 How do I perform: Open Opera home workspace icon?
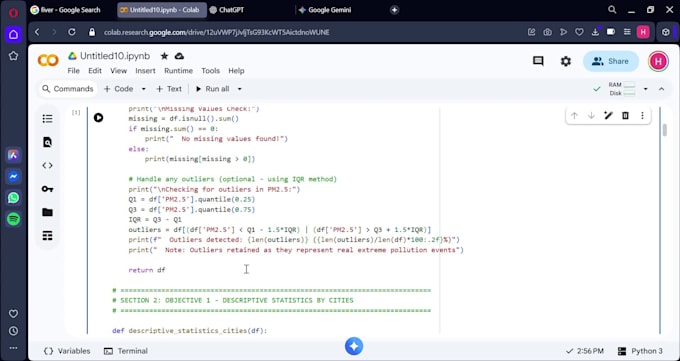[13, 34]
